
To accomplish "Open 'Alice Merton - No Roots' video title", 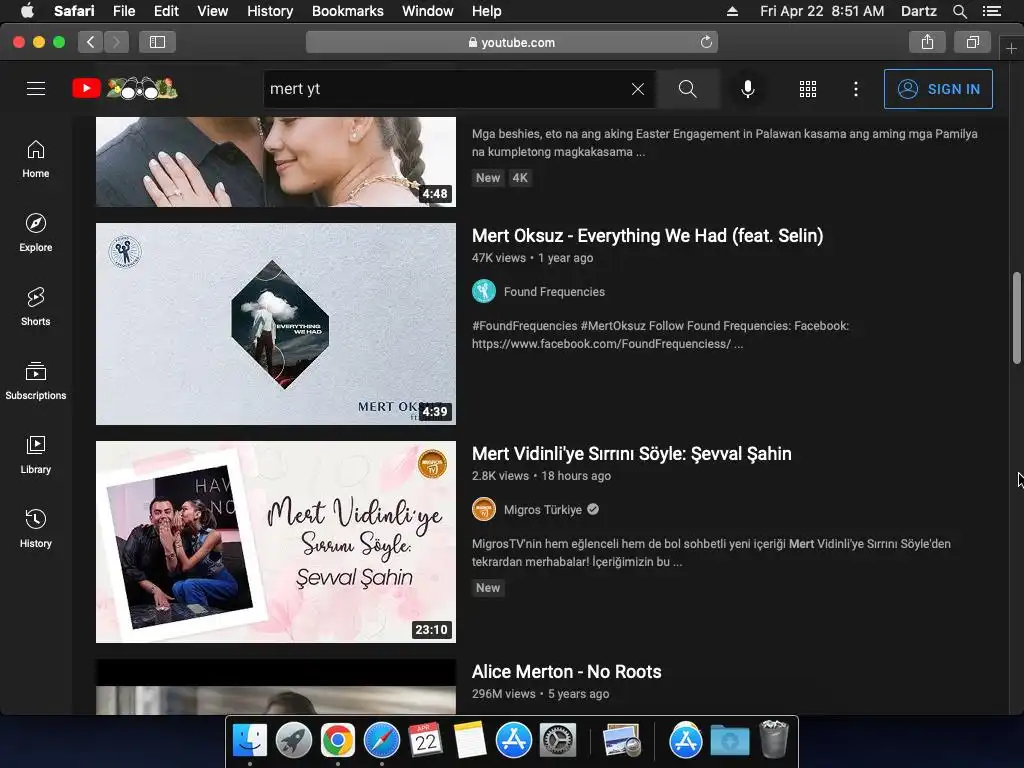I will coord(566,672).
